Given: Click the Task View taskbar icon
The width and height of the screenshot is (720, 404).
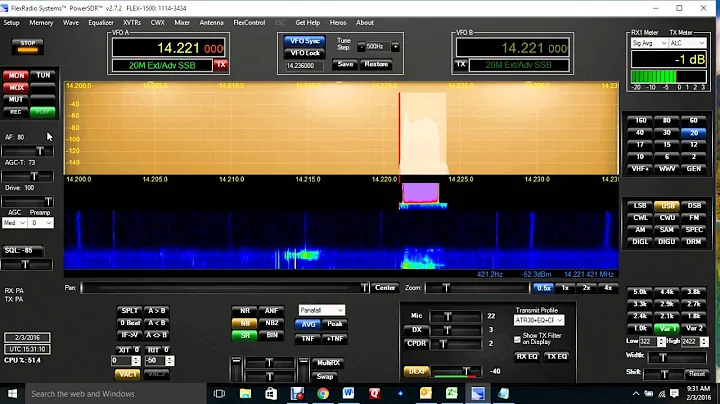Looking at the screenshot, I should point(219,393).
